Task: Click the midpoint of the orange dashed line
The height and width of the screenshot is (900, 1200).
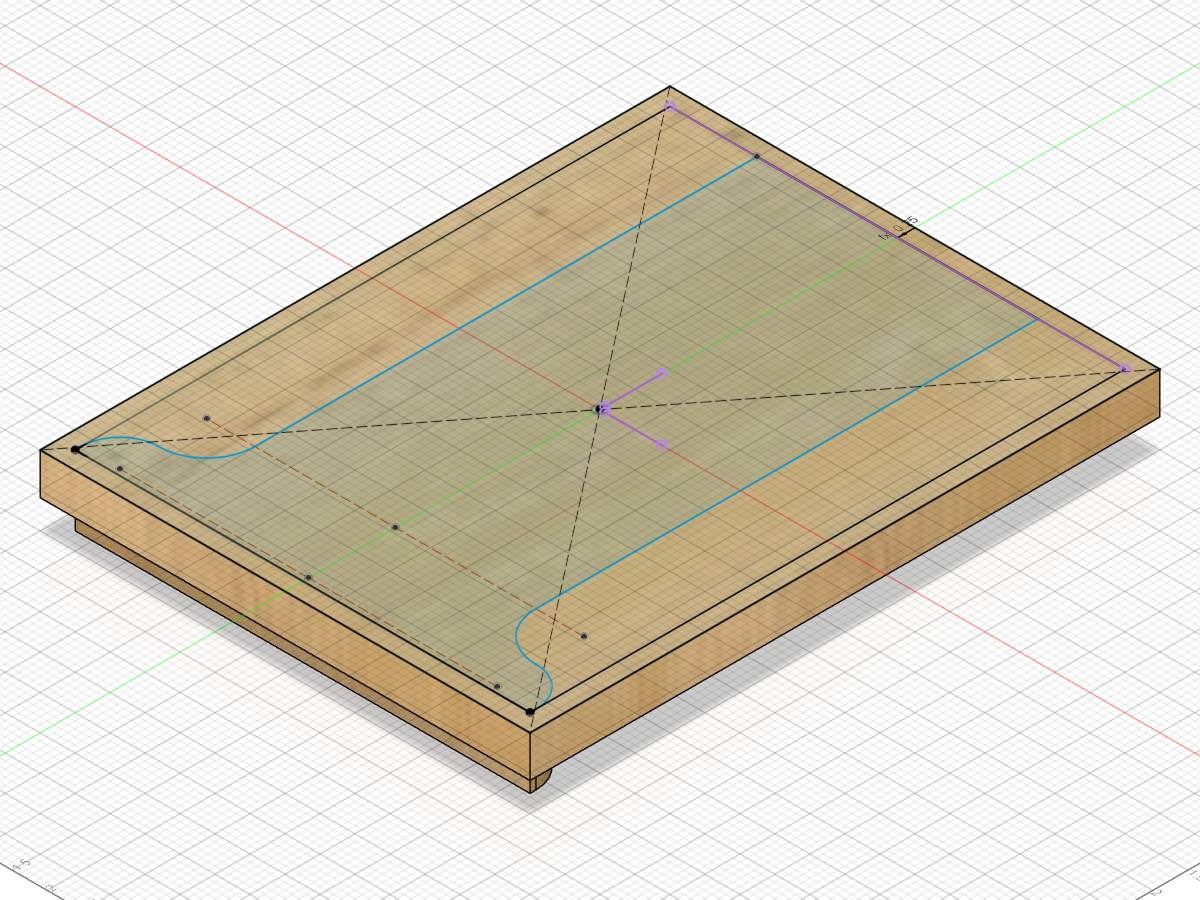Action: point(395,527)
